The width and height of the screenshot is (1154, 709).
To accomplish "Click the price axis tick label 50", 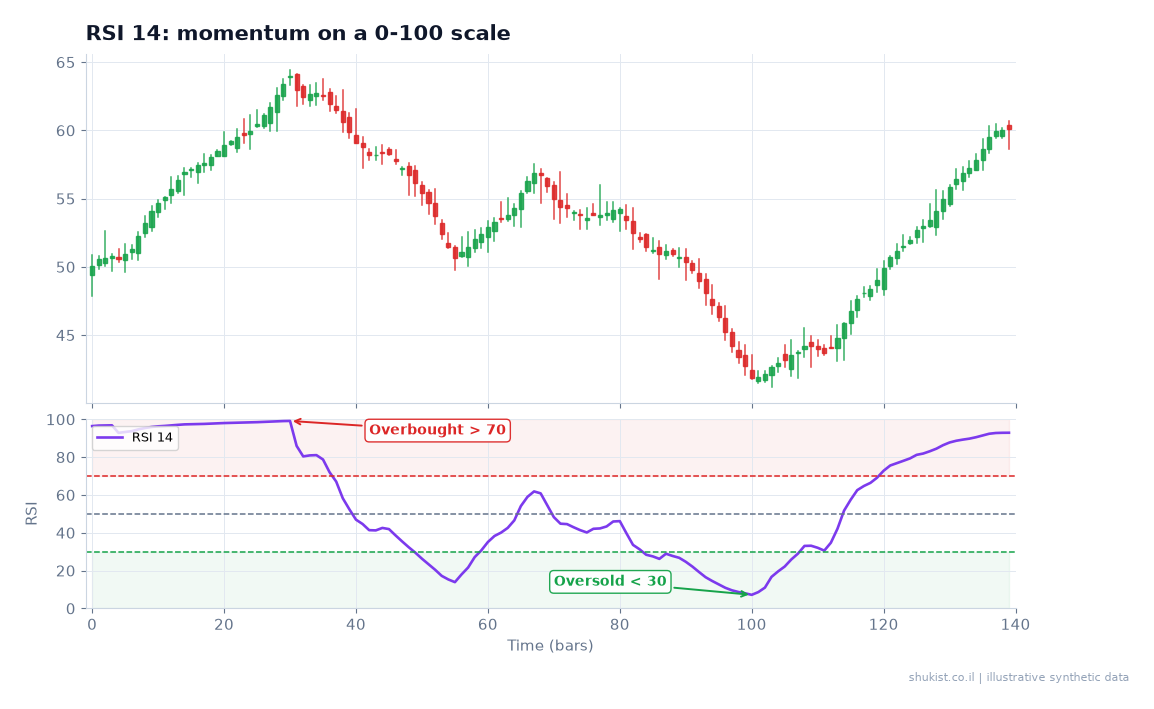I will 66,267.
